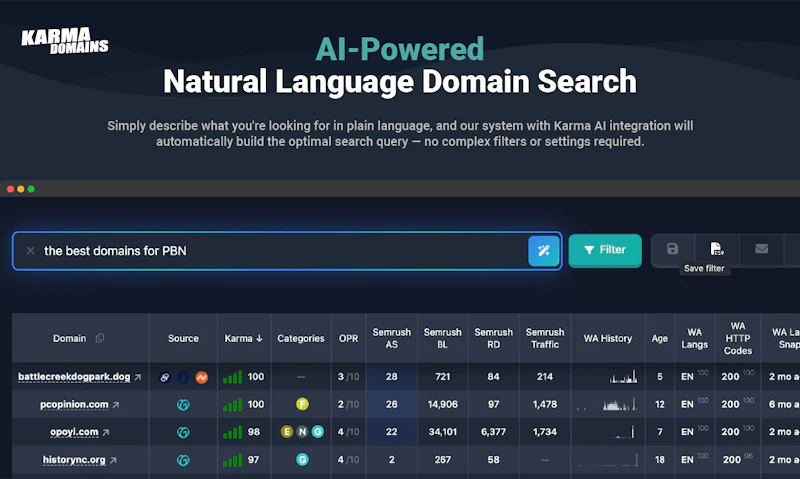
Task: Click Semrush BL value 267
Action: click(x=442, y=460)
